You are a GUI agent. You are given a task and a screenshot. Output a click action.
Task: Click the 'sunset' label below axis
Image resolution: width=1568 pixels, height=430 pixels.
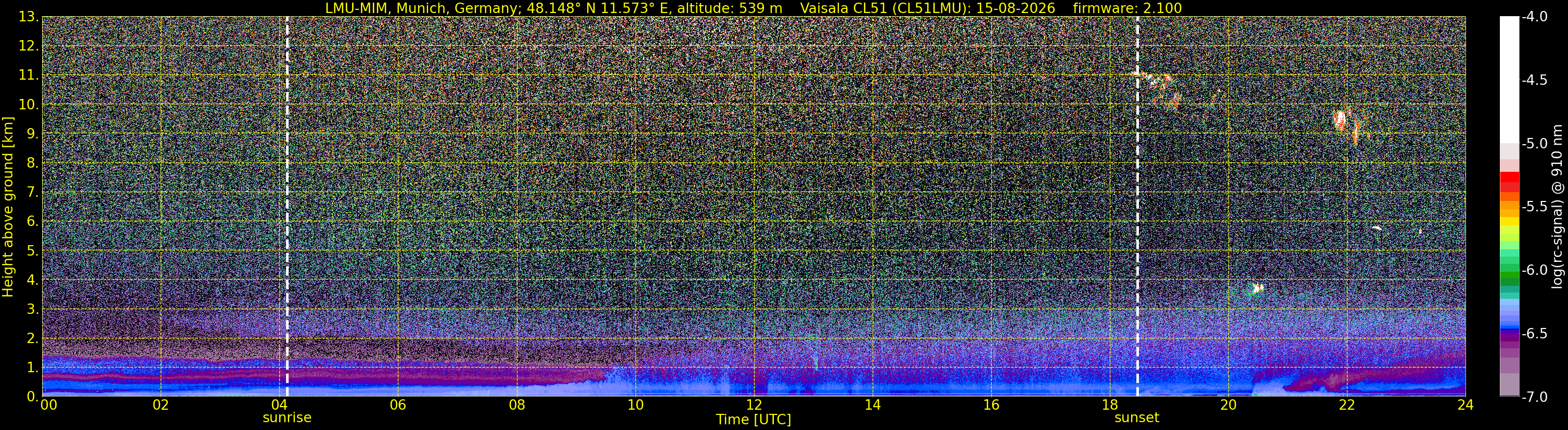(x=1136, y=418)
